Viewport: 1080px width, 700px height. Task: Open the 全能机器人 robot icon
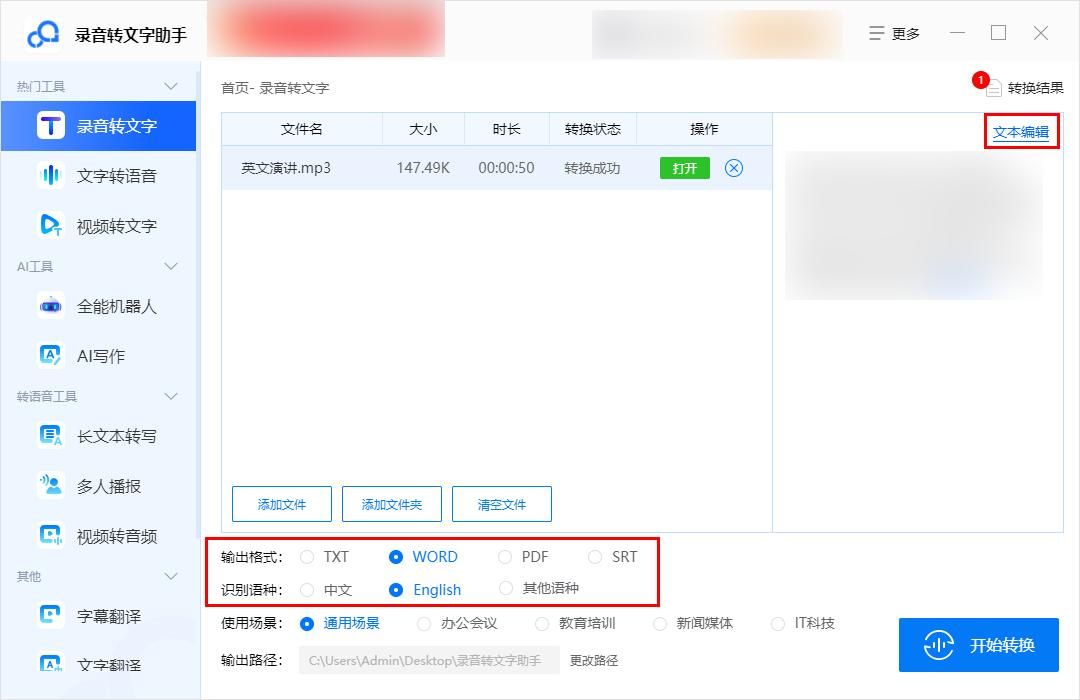click(x=50, y=306)
